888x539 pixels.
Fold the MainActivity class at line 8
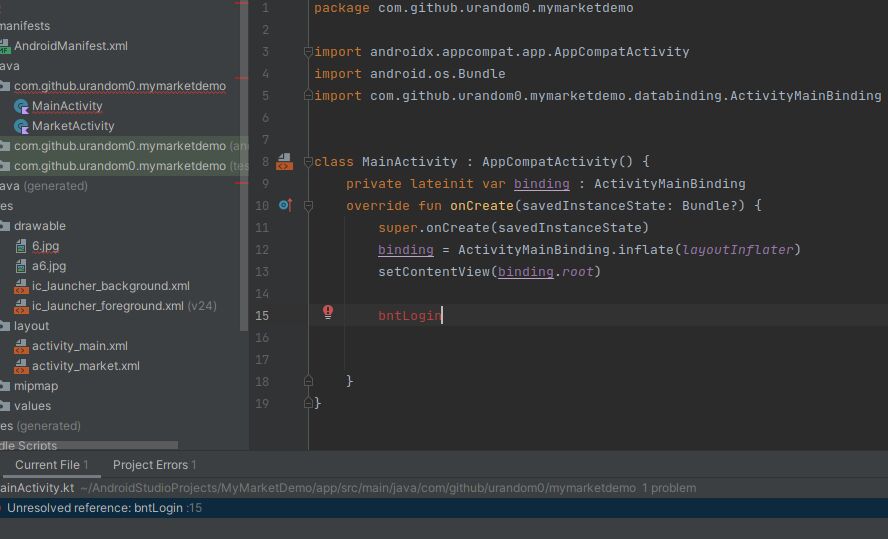pyautogui.click(x=308, y=162)
